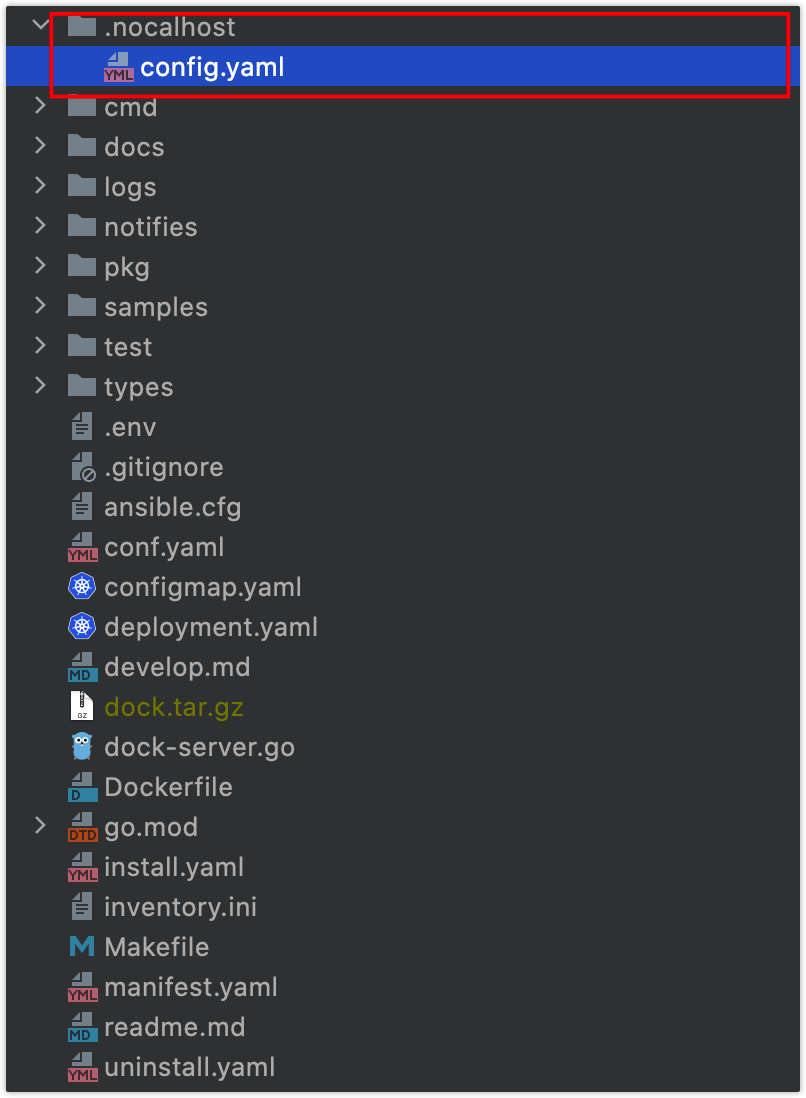The height and width of the screenshot is (1098, 806).
Task: Click the Markdown icon beside readme.md
Action: click(81, 1027)
